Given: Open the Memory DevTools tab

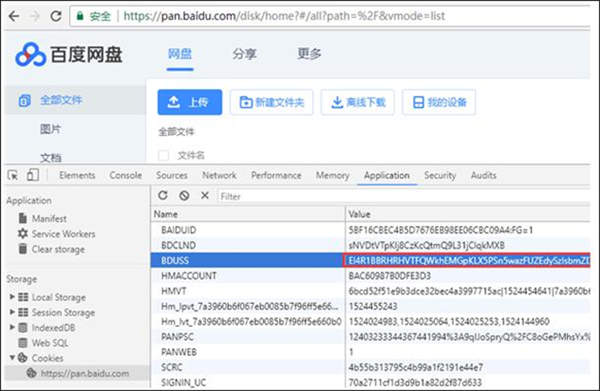Looking at the screenshot, I should tap(333, 175).
